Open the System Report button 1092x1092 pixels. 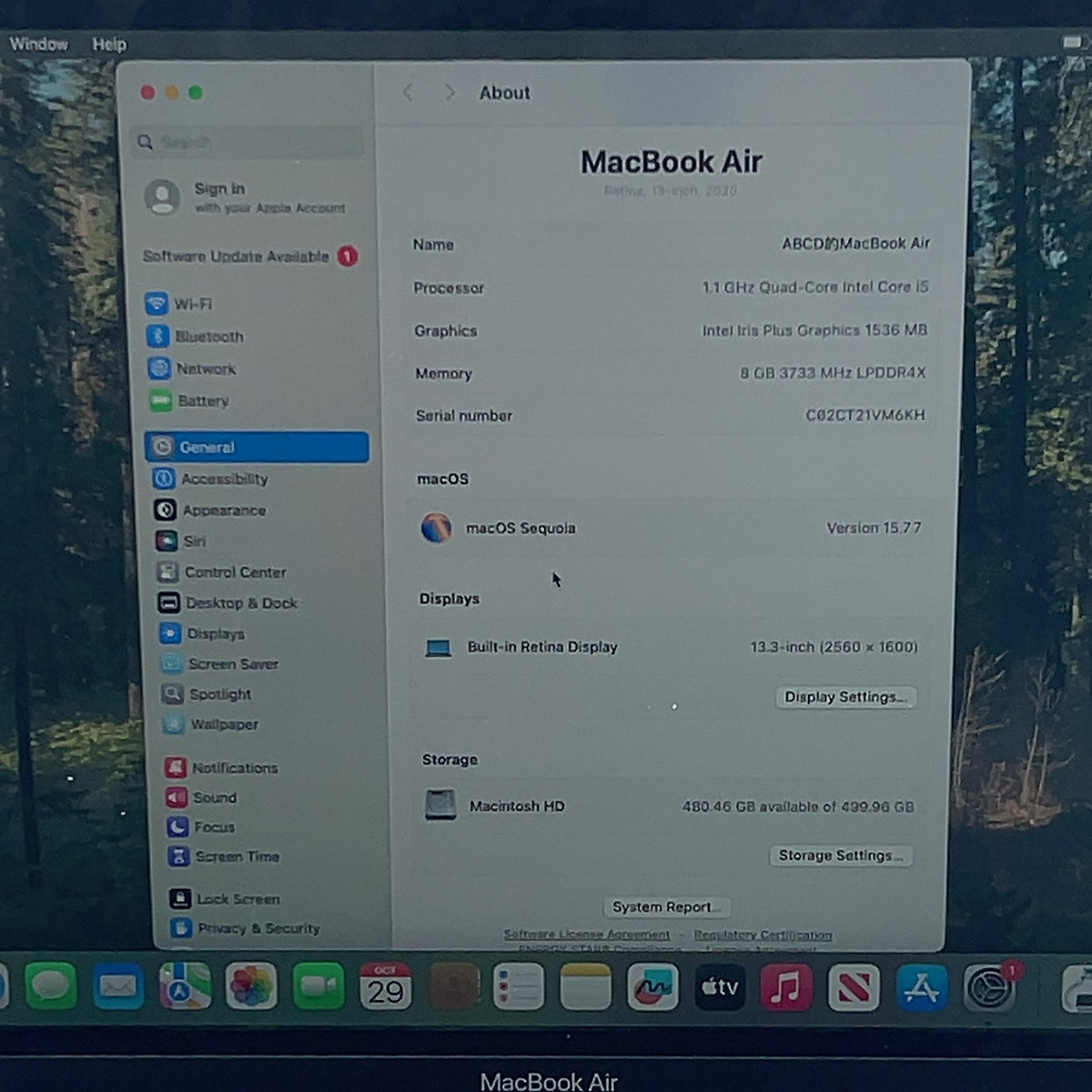coord(667,907)
